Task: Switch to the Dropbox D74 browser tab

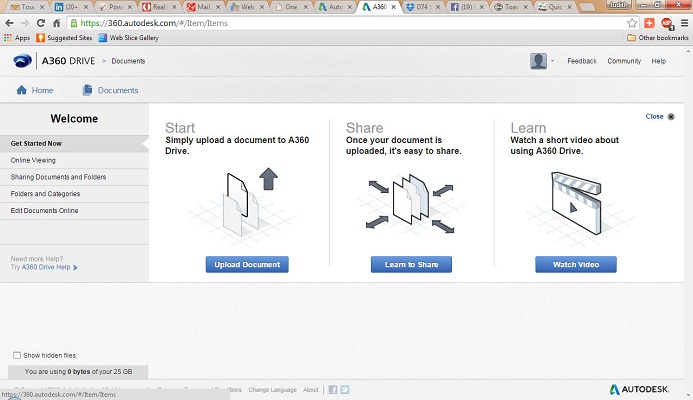Action: [423, 7]
